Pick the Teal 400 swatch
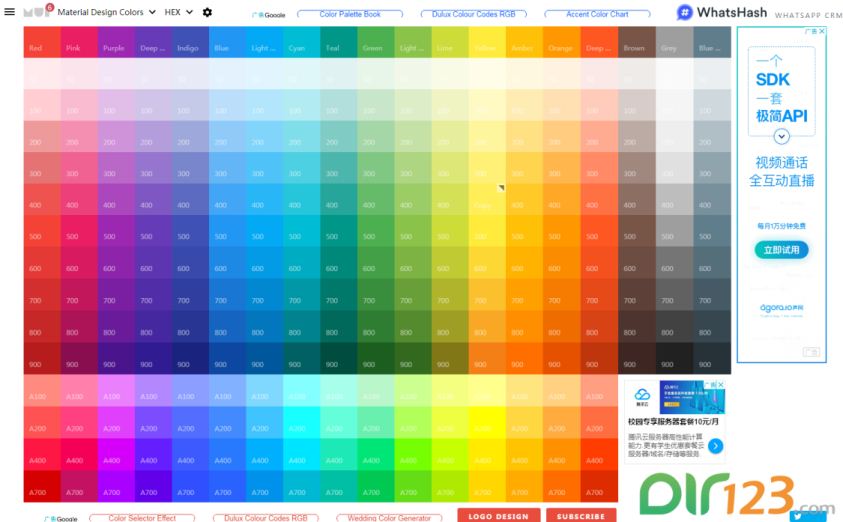Viewport: 843px width, 522px height. [x=339, y=199]
